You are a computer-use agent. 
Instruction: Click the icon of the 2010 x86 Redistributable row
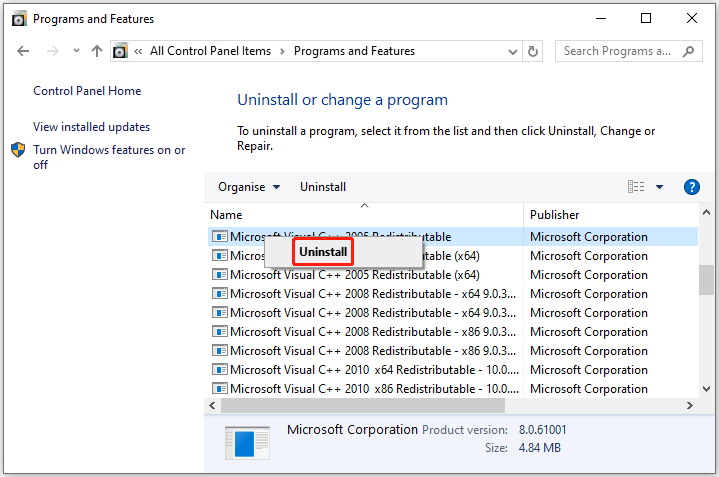click(x=220, y=388)
